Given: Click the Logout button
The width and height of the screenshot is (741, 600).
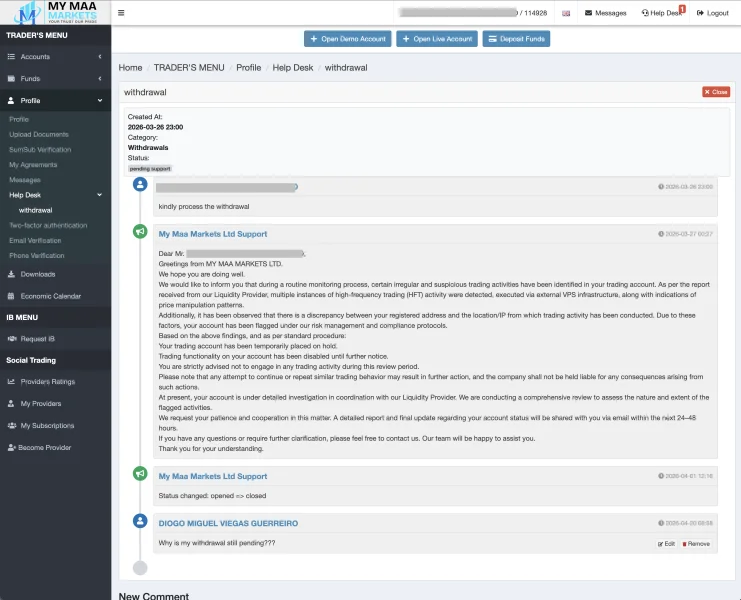Looking at the screenshot, I should 712,13.
